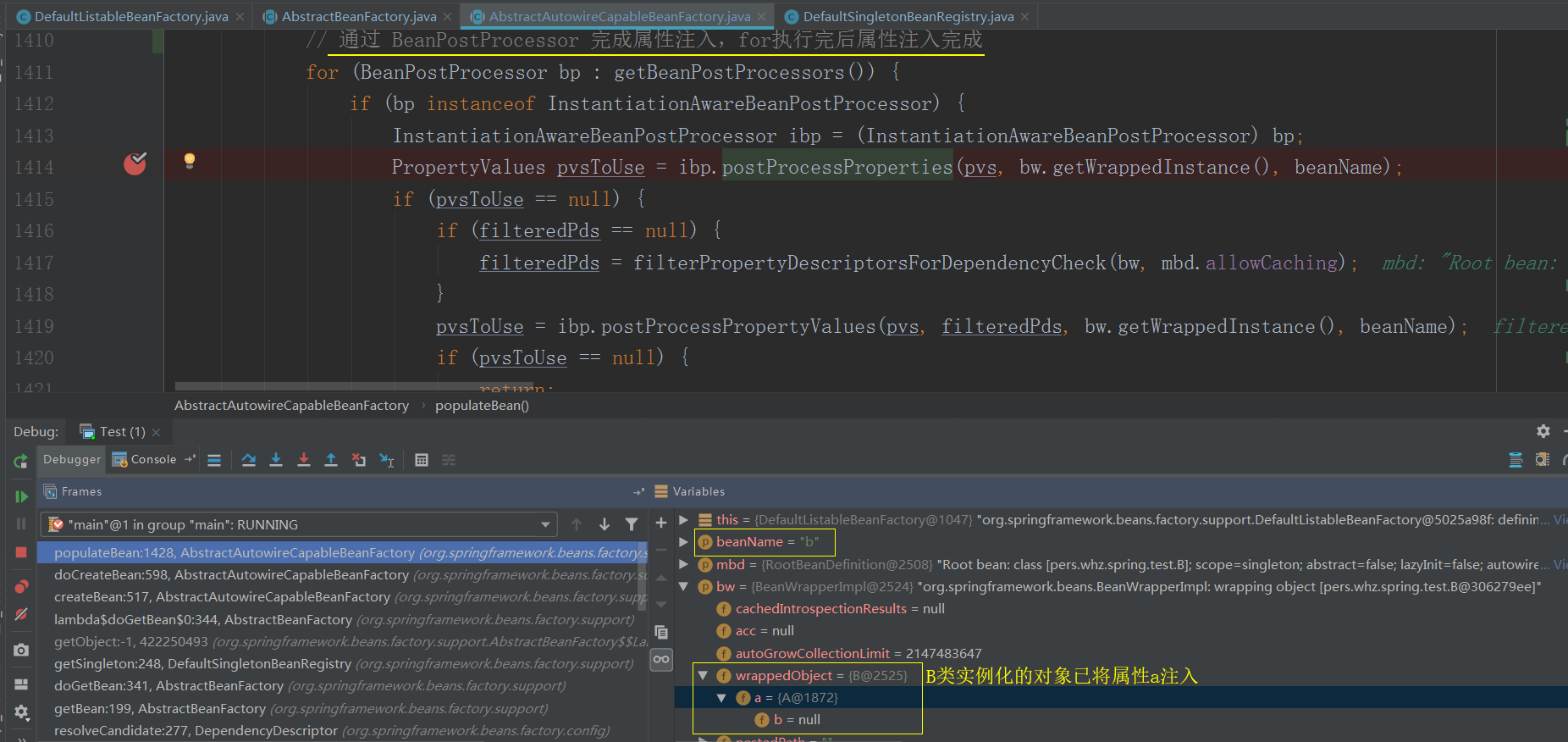
Task: Expand the mbd variable node
Action: coord(683,564)
